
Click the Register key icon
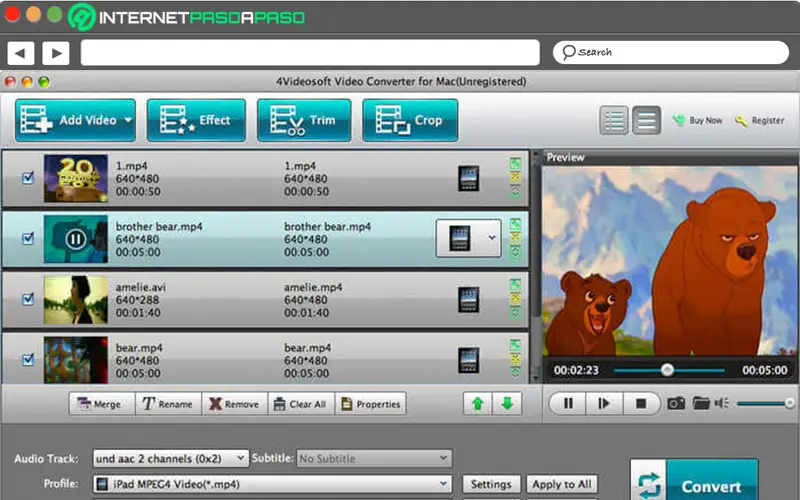coord(741,121)
